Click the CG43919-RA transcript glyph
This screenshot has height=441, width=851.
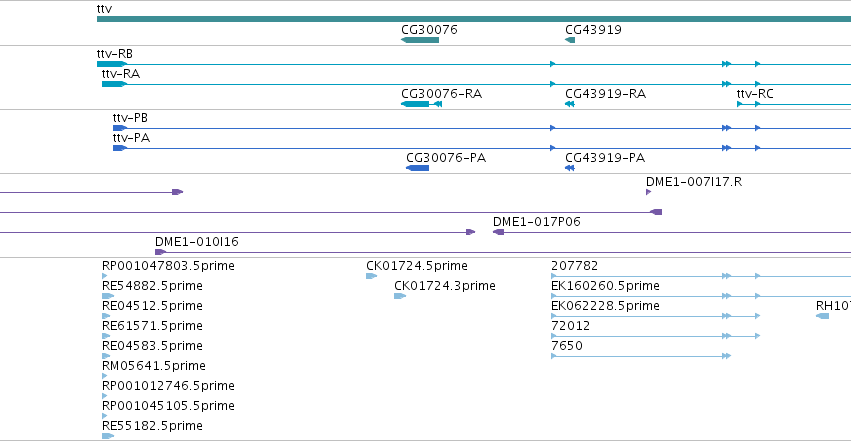tap(570, 104)
